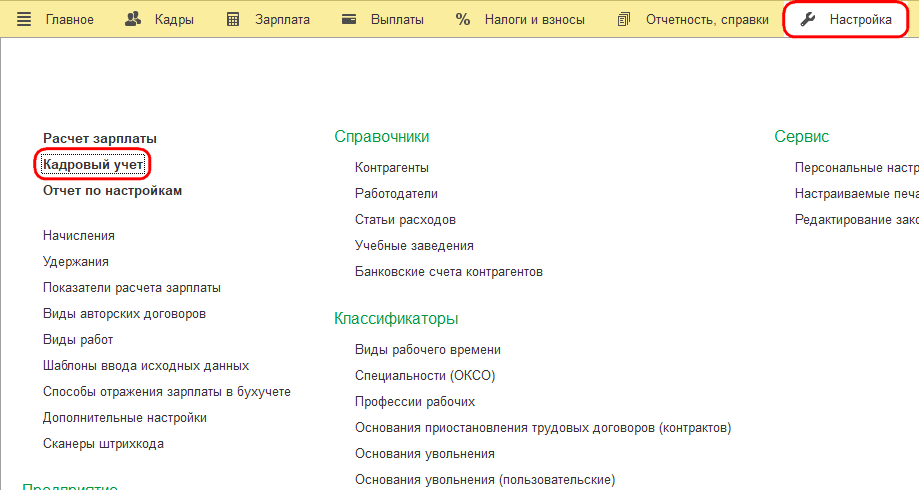This screenshot has height=490, width=919.
Task: Open Шаблоны ввода исходных данных
Action: [146, 366]
